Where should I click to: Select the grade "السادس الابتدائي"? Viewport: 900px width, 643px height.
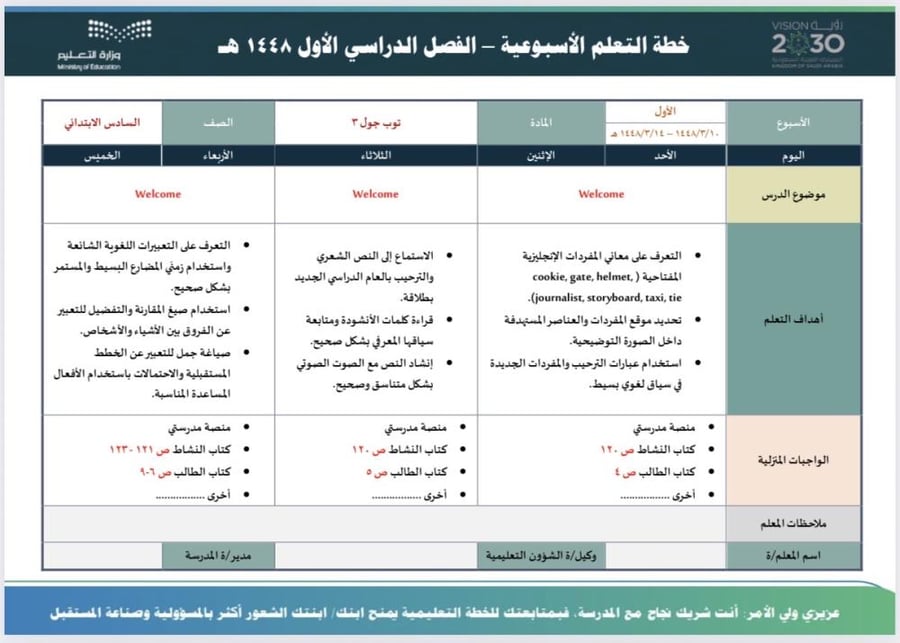coord(102,122)
